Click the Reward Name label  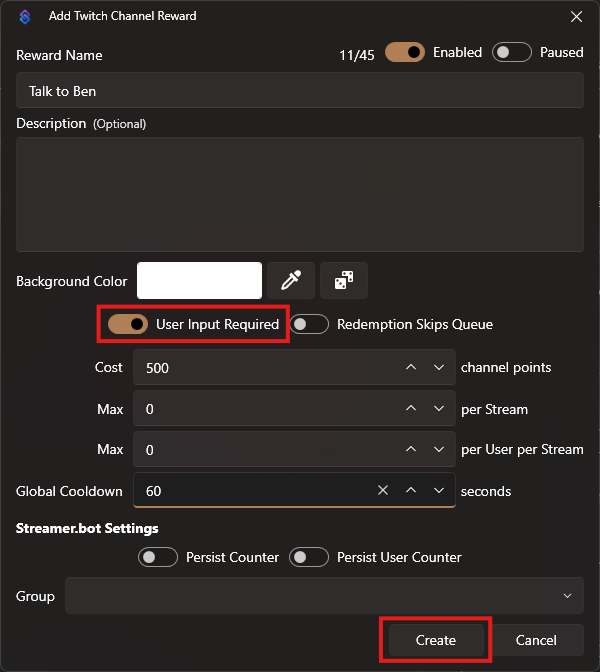click(x=59, y=55)
